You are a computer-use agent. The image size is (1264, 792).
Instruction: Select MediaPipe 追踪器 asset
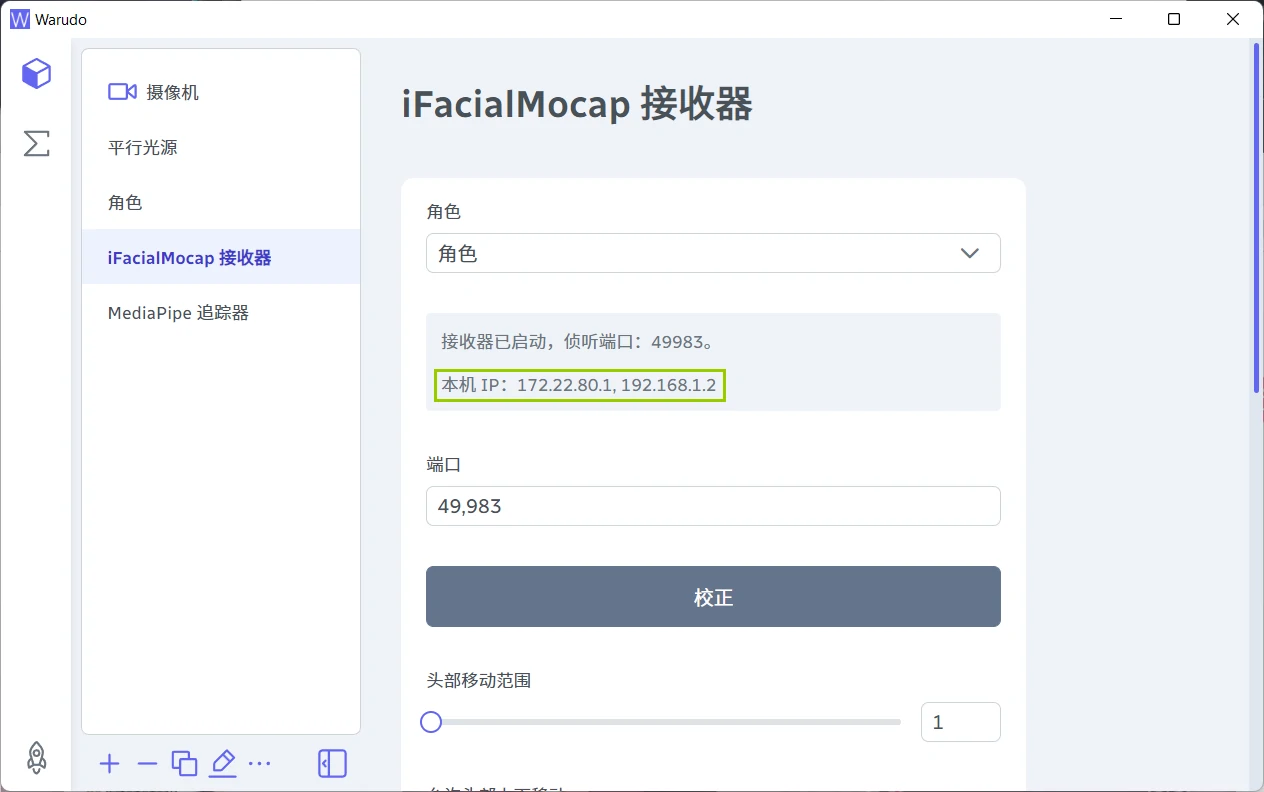[221, 313]
